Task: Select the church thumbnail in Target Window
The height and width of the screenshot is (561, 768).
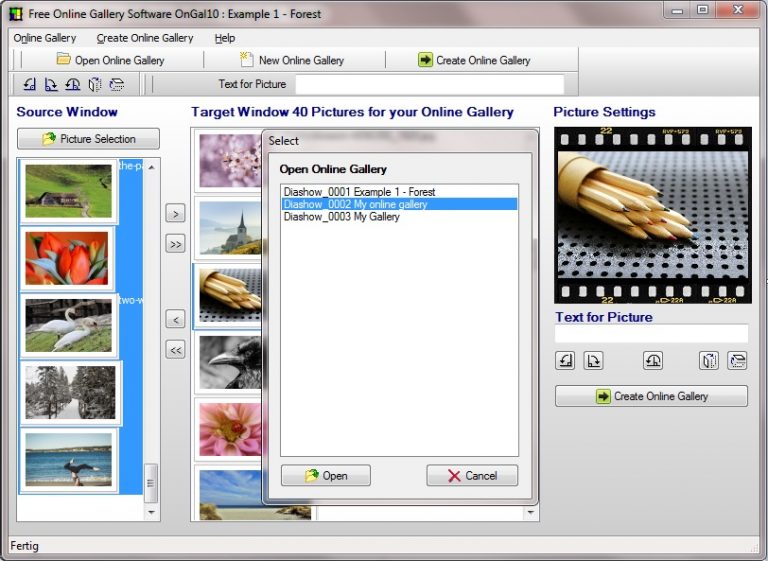Action: pyautogui.click(x=230, y=228)
